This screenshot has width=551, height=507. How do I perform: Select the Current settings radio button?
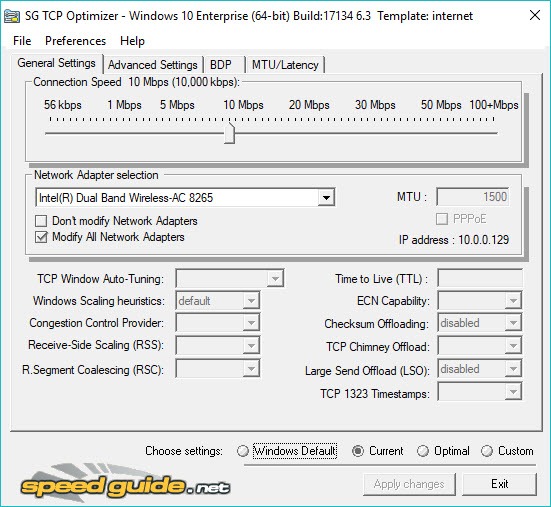tap(358, 451)
